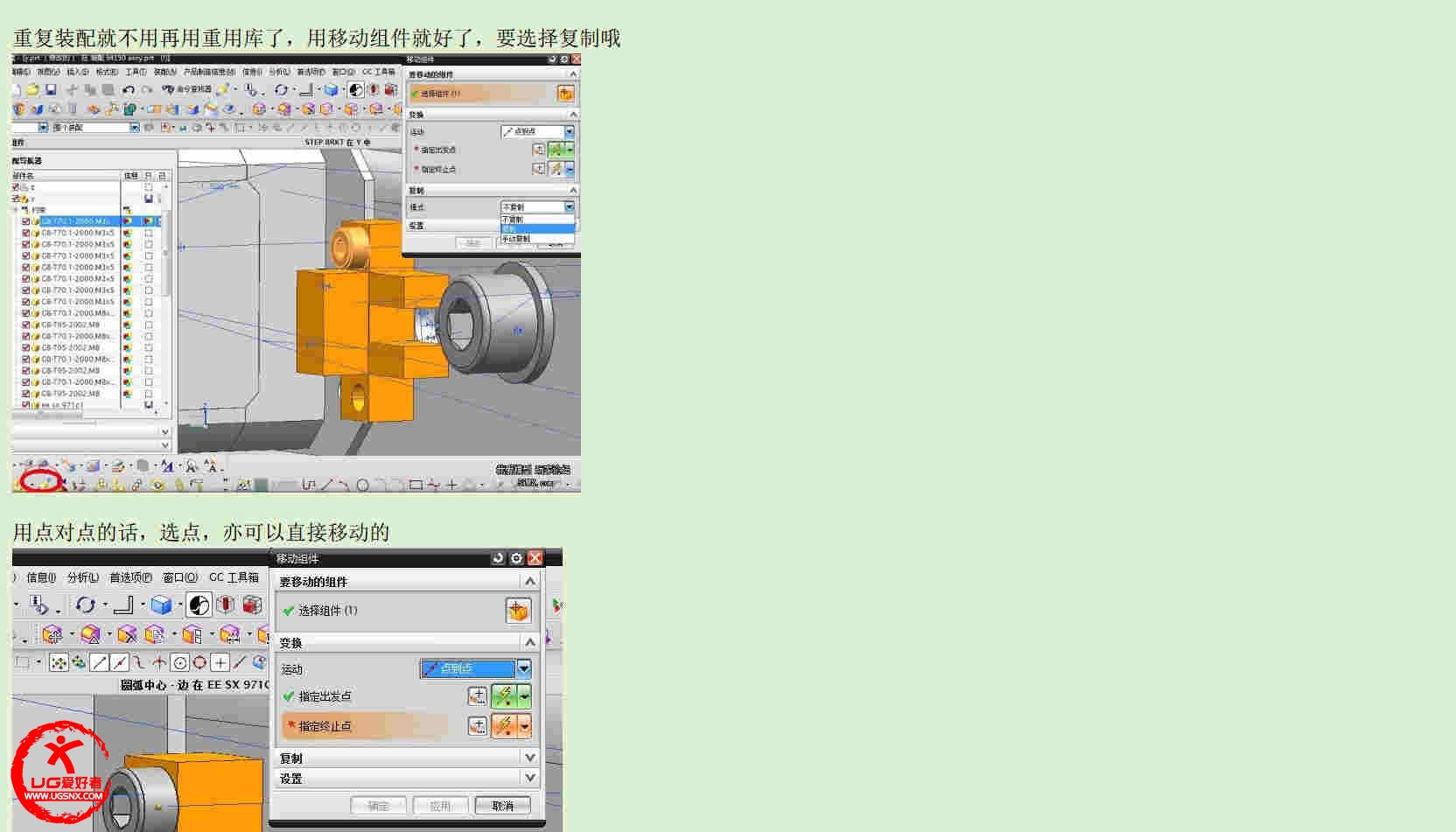Viewport: 1456px width, 832px height.
Task: Click L-shaped perpendicular icon in lower toolbar
Action: (x=123, y=605)
